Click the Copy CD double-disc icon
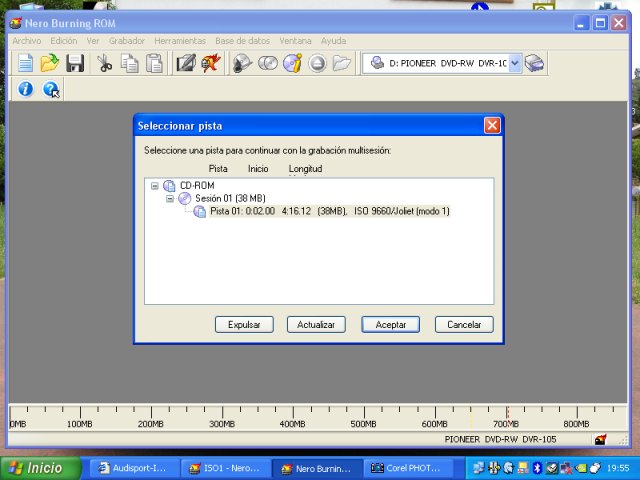The height and width of the screenshot is (480, 640). point(268,63)
